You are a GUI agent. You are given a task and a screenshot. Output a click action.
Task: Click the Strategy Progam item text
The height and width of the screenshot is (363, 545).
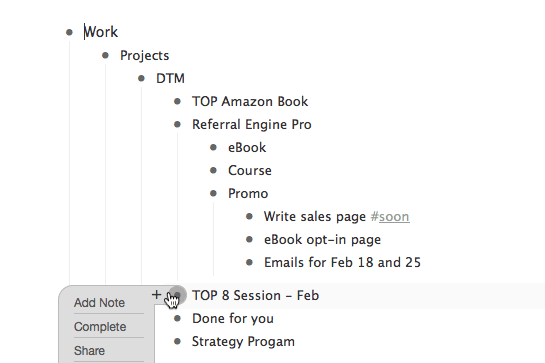pyautogui.click(x=243, y=341)
